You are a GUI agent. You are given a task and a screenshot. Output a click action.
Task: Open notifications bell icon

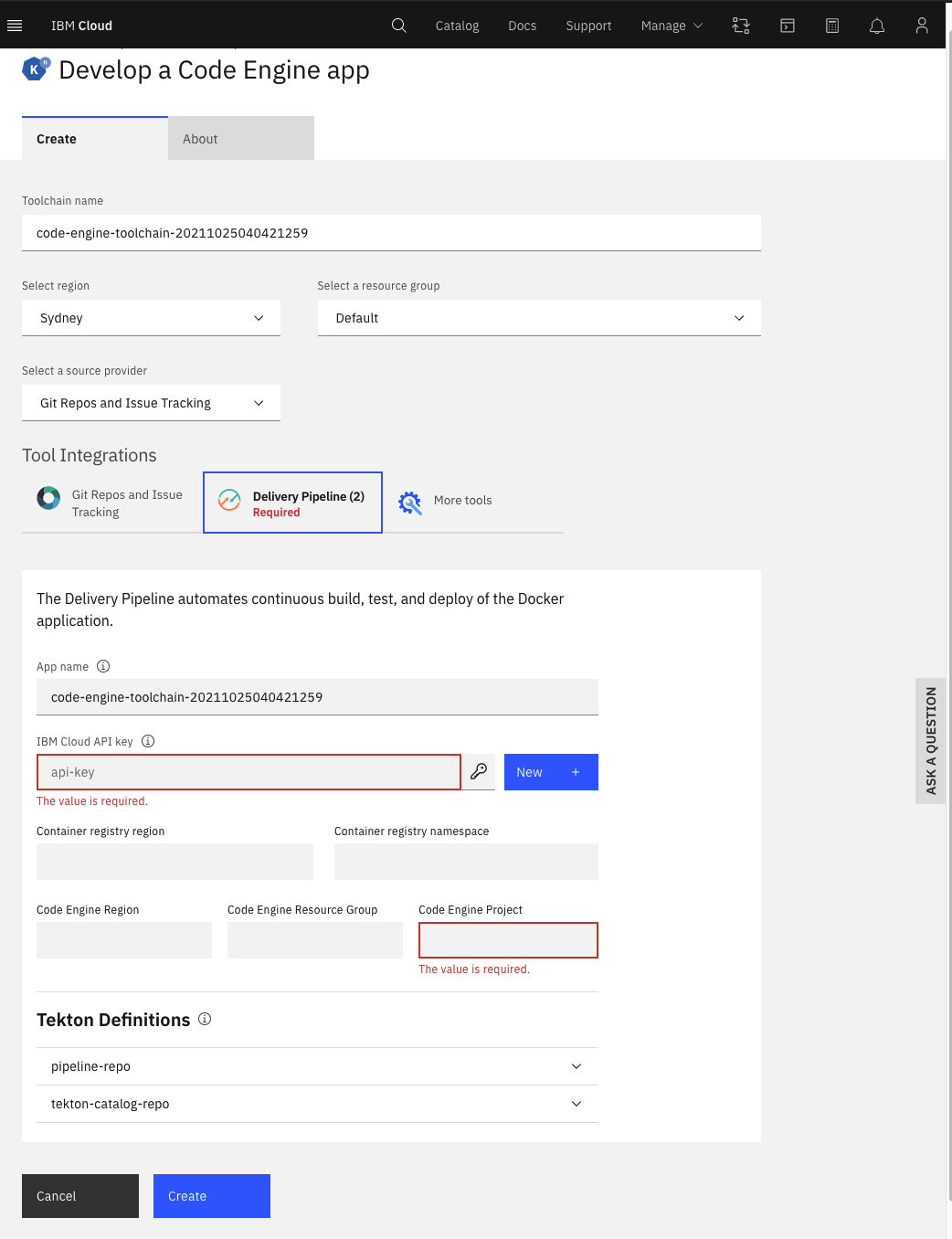(877, 26)
